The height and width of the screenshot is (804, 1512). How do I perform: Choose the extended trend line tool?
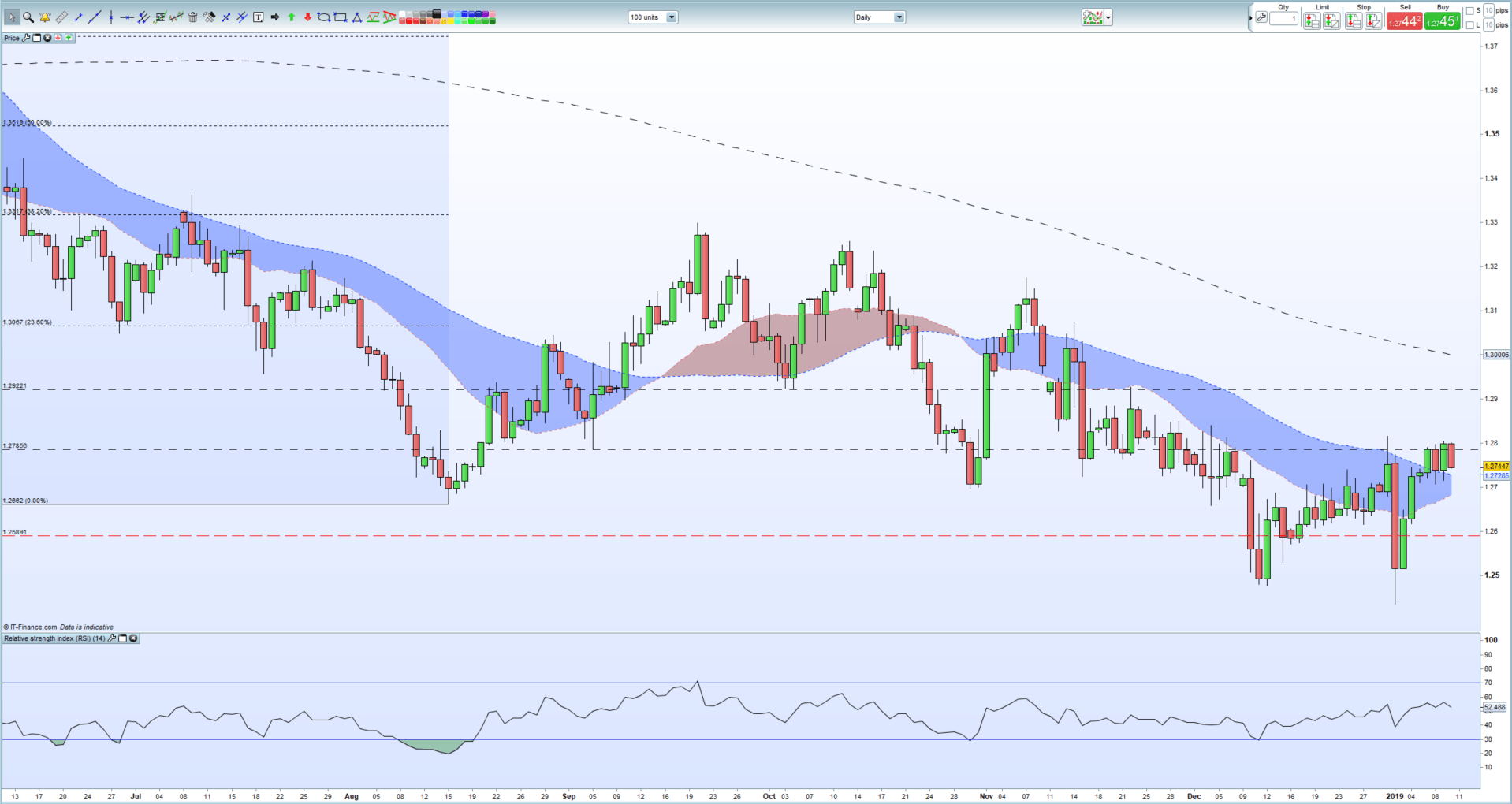(95, 17)
